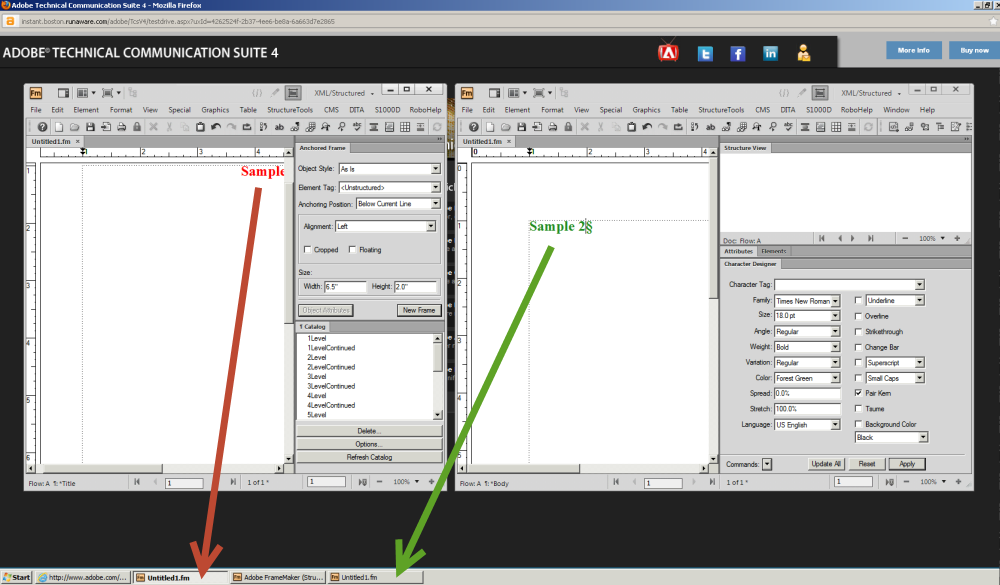Image resolution: width=1000 pixels, height=585 pixels.
Task: Open LinkedIn icon in Adobe header
Action: click(770, 54)
